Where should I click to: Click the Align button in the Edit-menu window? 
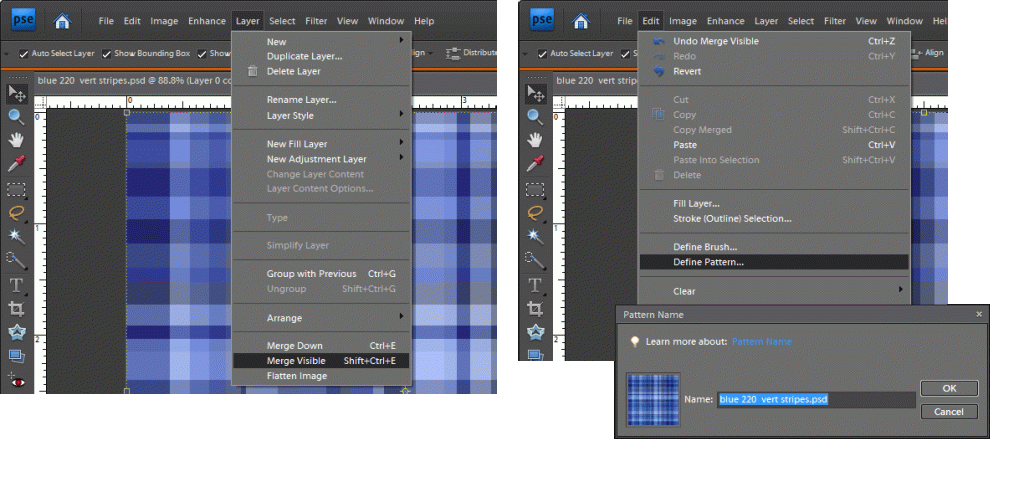click(x=927, y=53)
